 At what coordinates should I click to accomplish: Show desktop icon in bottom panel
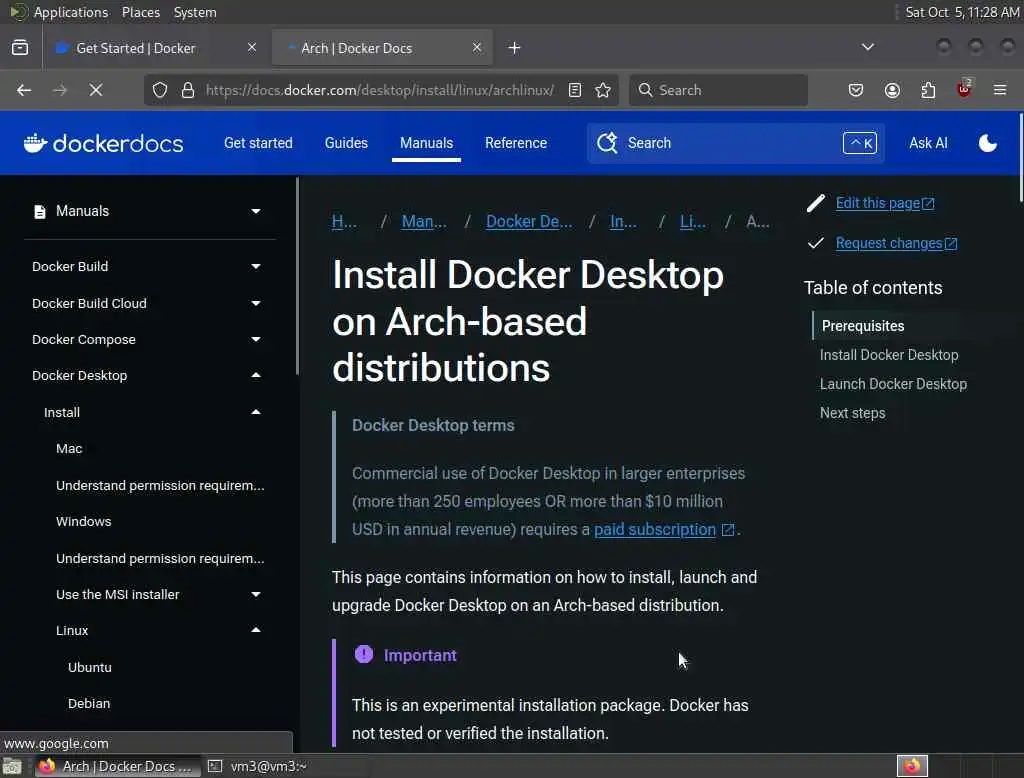[12, 766]
